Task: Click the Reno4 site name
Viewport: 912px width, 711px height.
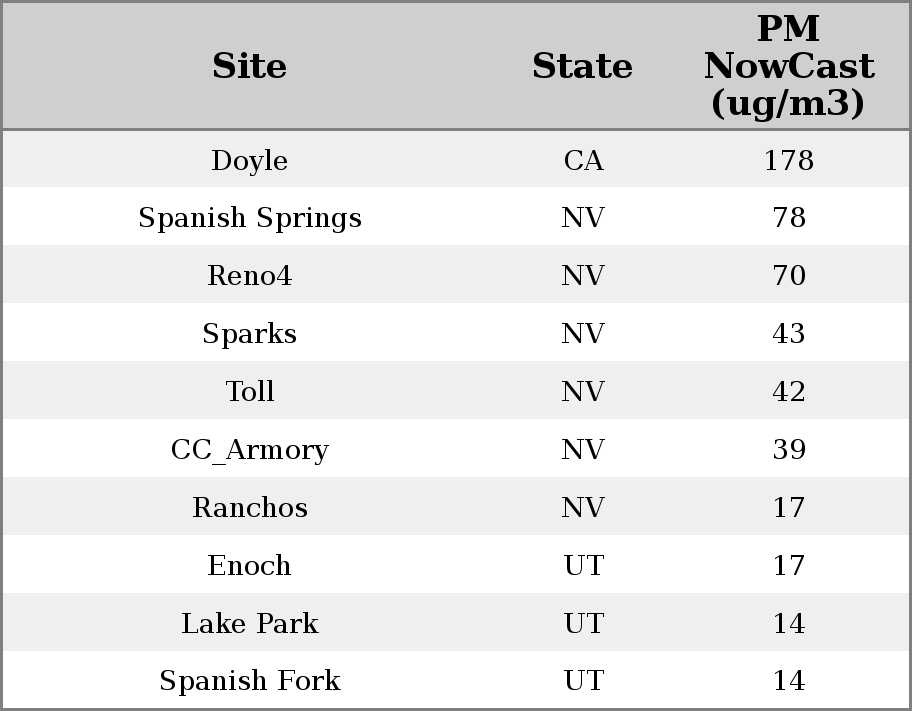Action: [x=250, y=276]
